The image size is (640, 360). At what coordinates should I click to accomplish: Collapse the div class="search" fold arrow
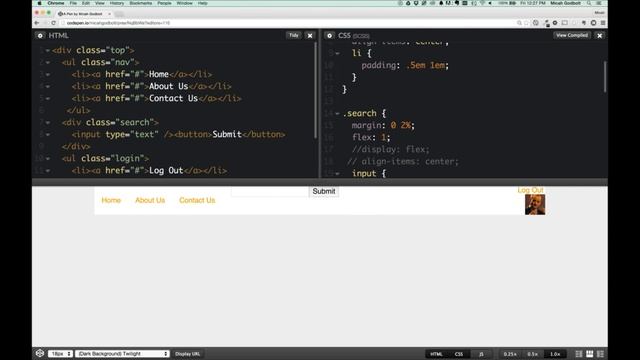48,122
